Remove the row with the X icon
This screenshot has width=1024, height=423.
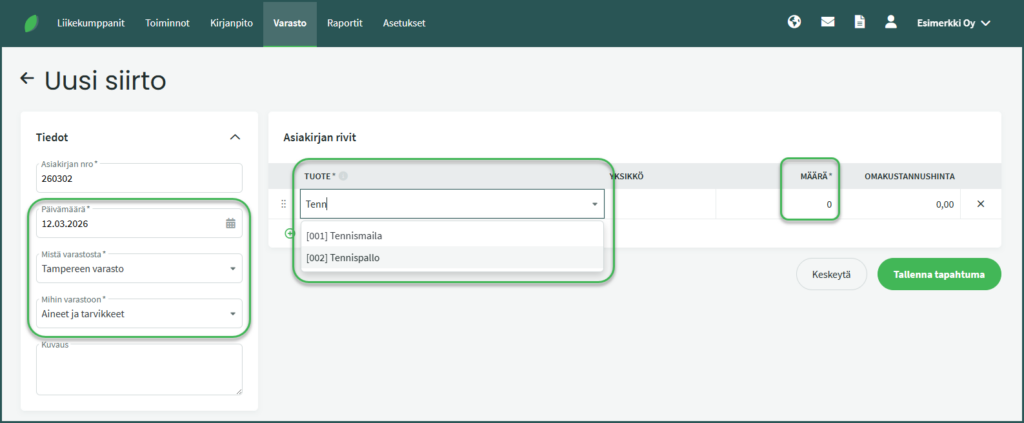point(980,204)
